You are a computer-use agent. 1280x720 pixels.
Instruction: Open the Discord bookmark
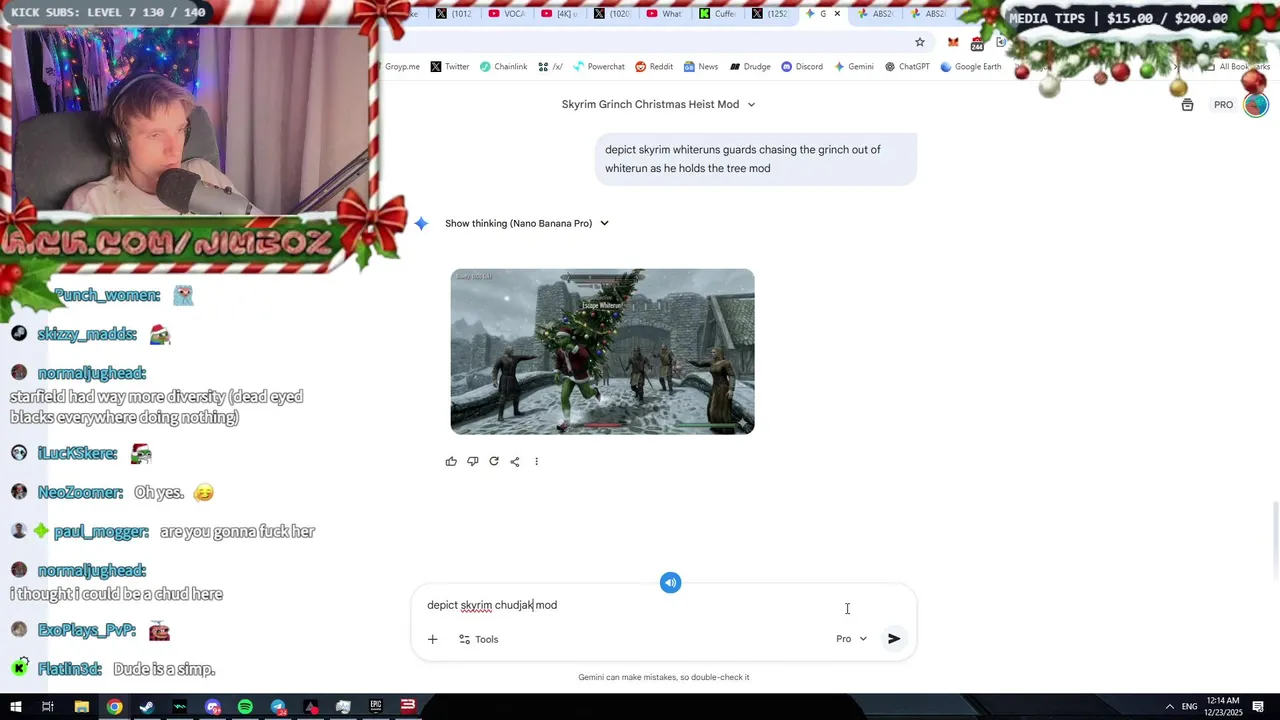(x=802, y=67)
